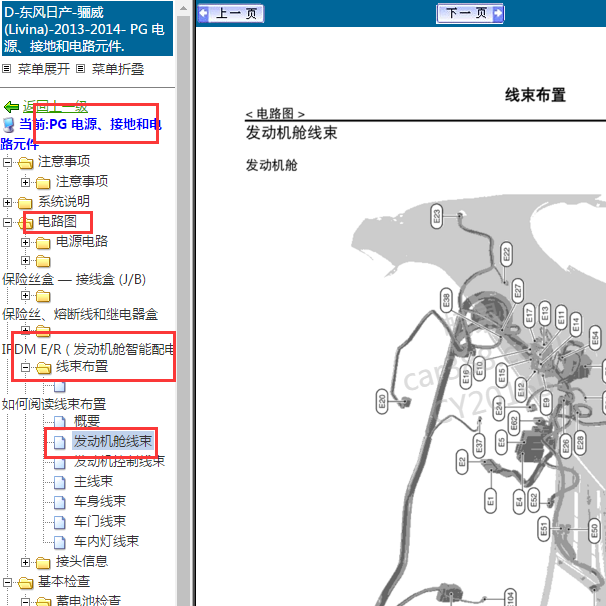Click the E37 connector label in diagram

pos(479,446)
